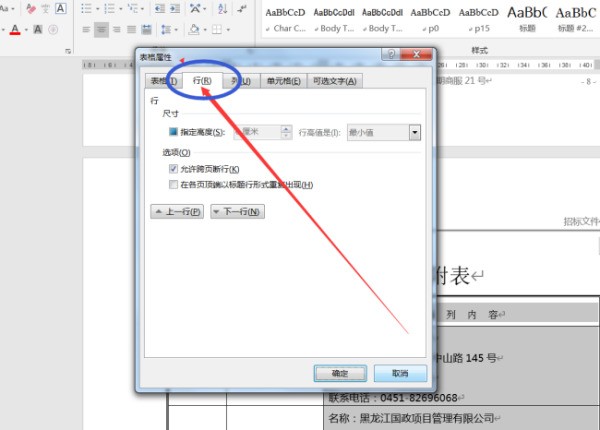Image resolution: width=600 pixels, height=430 pixels.
Task: Center align the text
Action: point(101,29)
